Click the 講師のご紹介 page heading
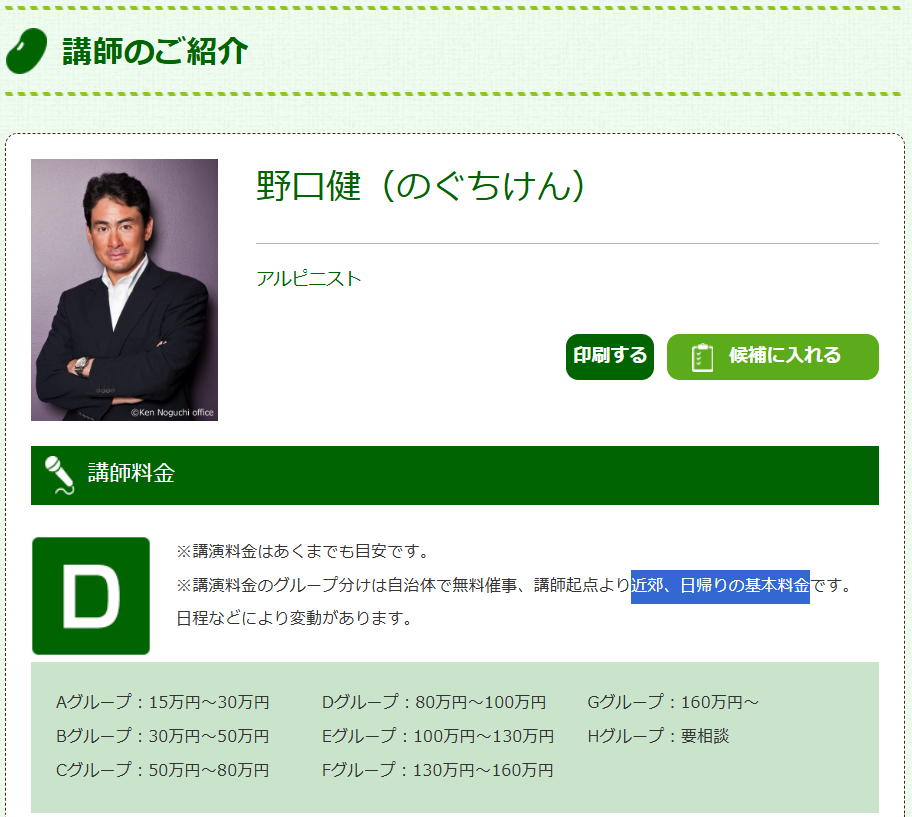 [x=155, y=51]
